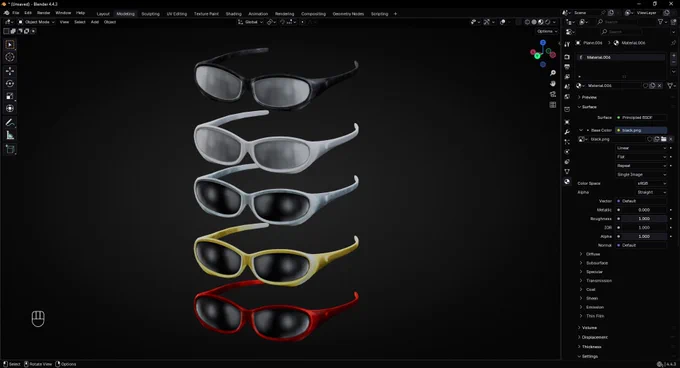Open the Render properties tab
680x368 pixels.
(567, 57)
